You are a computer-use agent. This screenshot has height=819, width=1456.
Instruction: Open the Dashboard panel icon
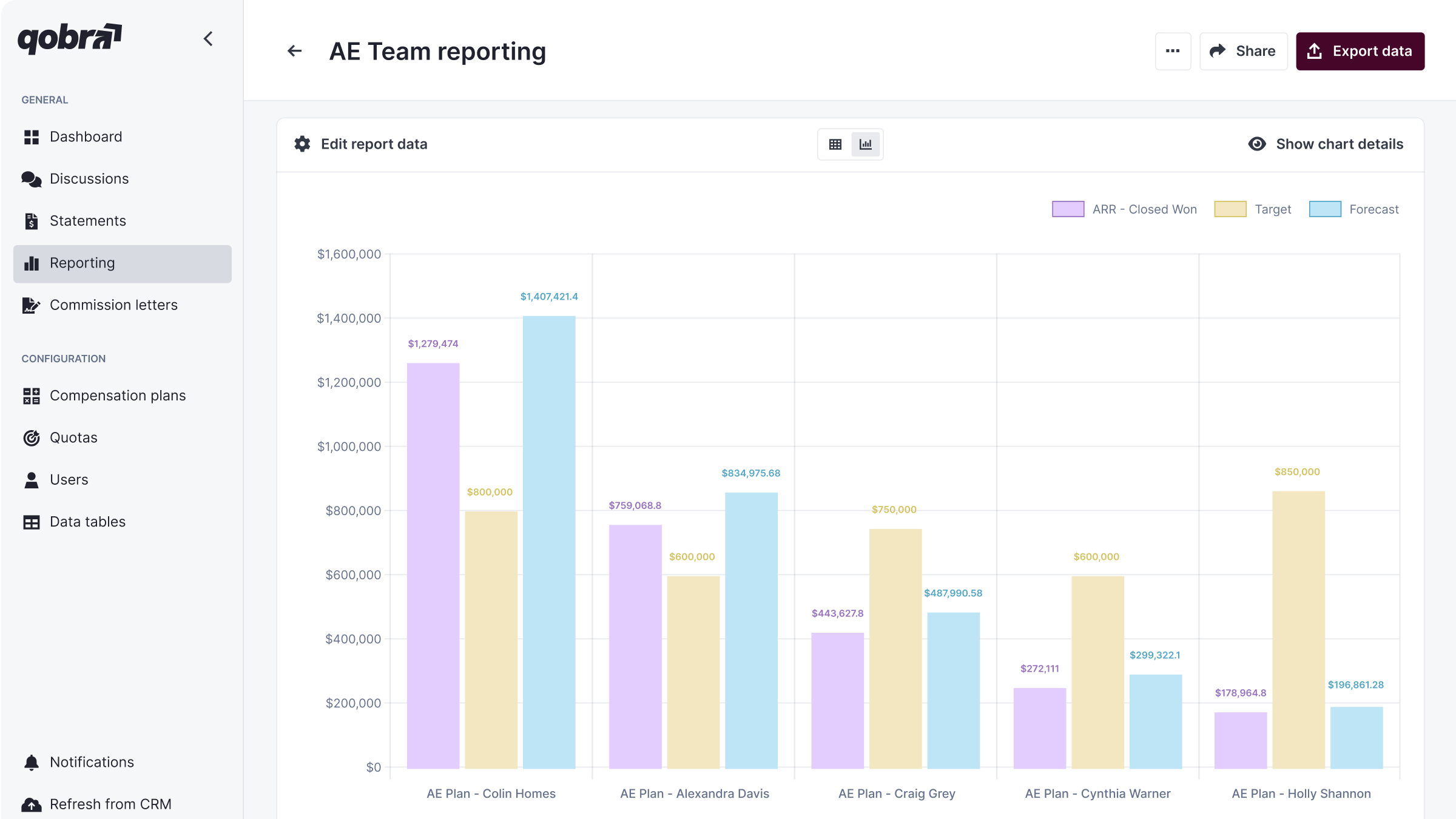coord(32,136)
